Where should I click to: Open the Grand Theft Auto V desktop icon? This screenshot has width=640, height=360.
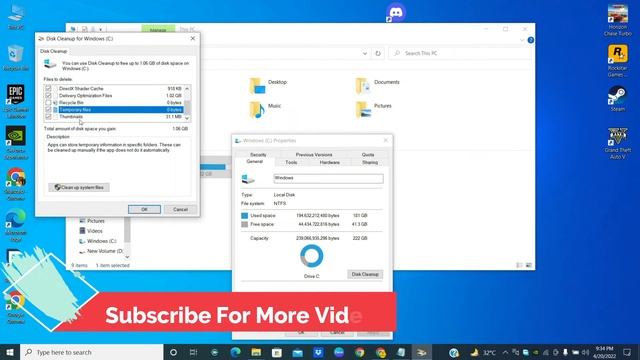coord(618,143)
